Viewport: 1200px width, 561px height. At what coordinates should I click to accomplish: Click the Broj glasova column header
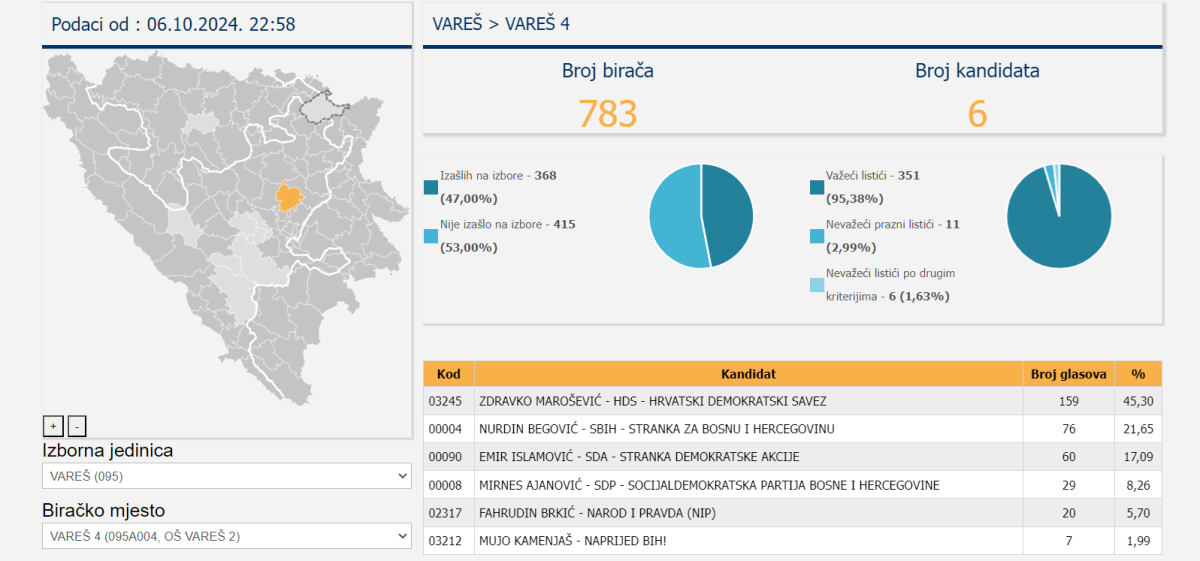pos(1069,374)
